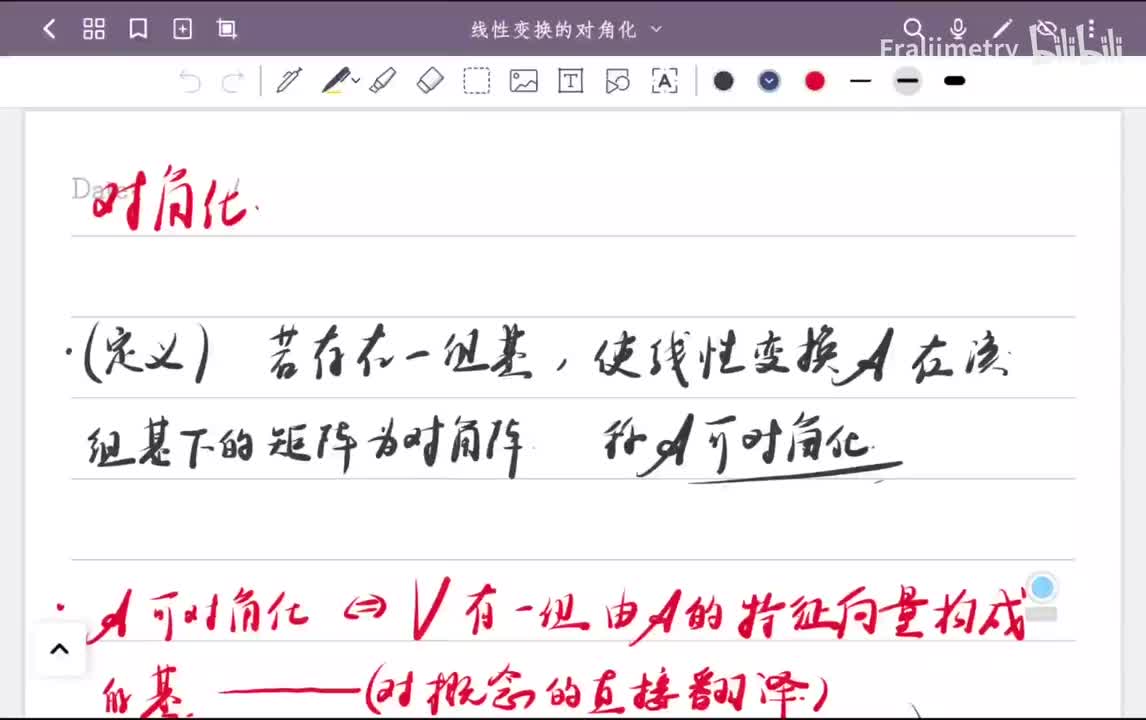Start audio recording with the microphone
The image size is (1146, 720).
(958, 29)
